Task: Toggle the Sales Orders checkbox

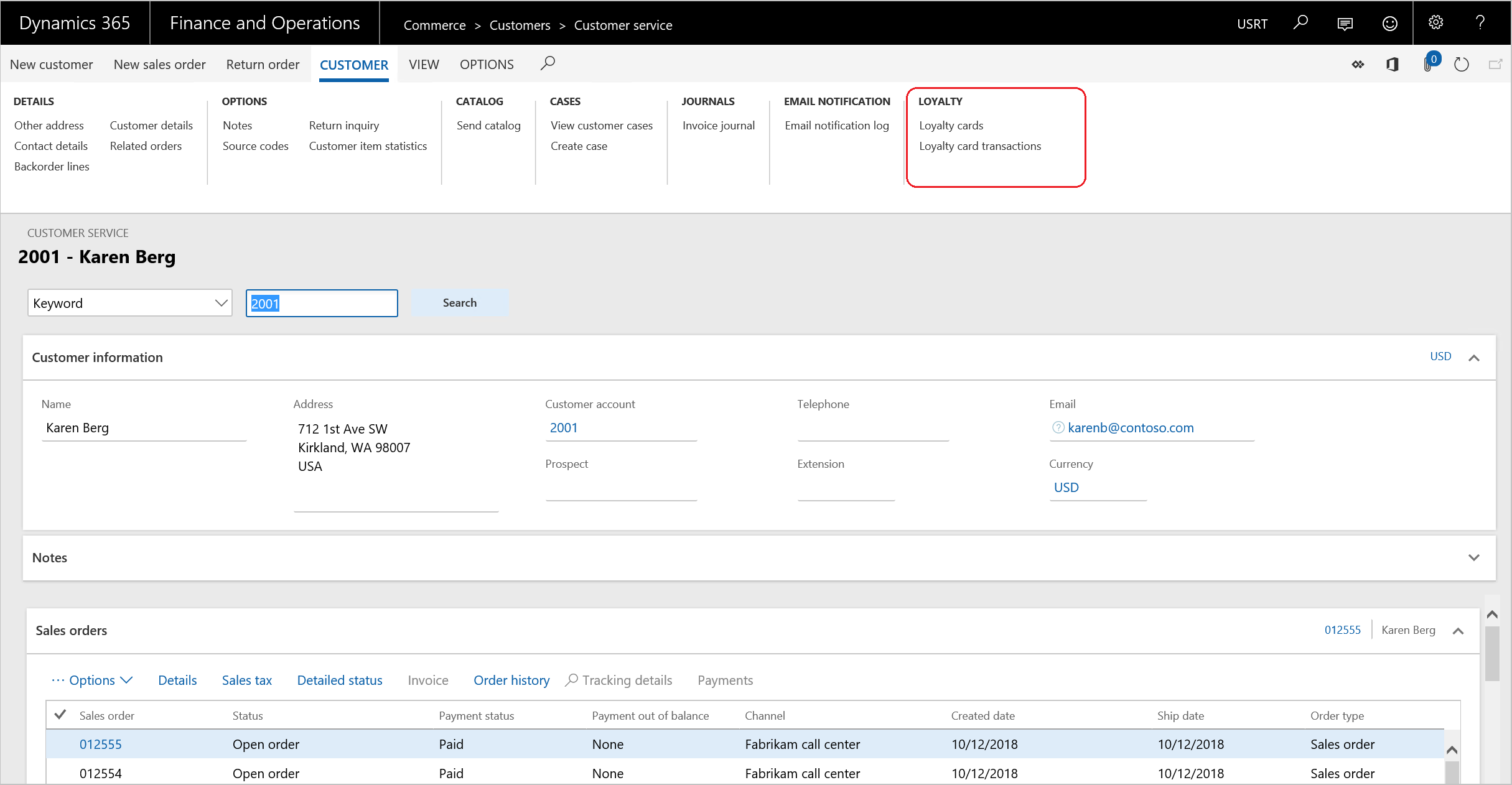Action: coord(62,716)
